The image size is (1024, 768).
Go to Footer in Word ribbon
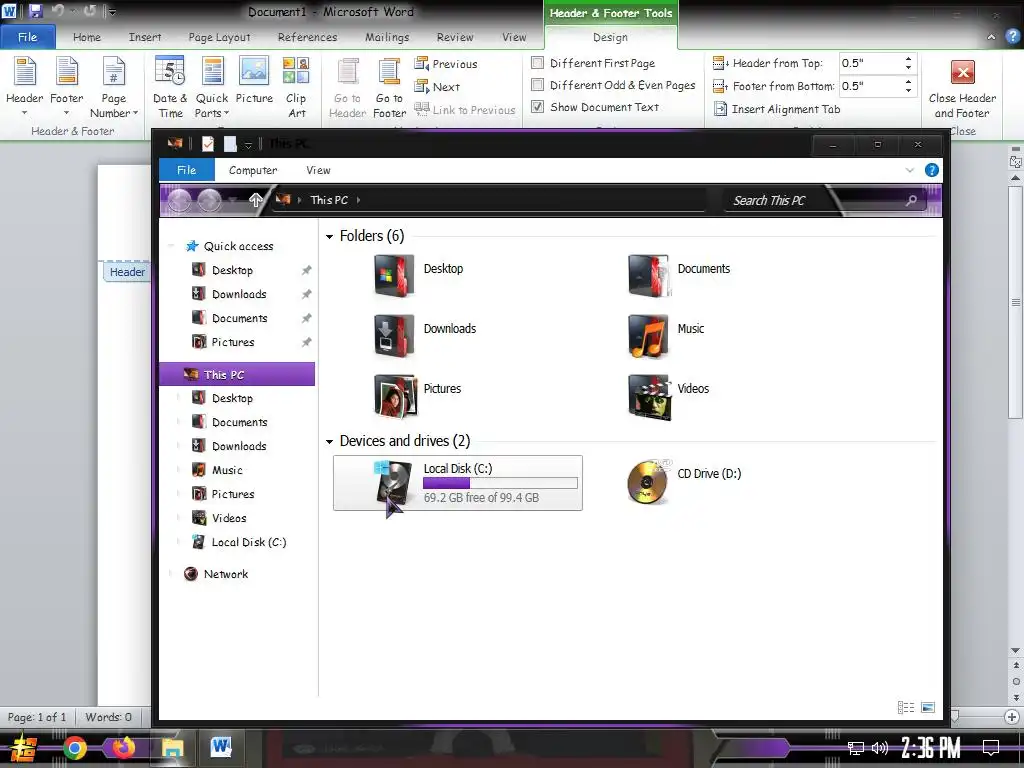(389, 87)
